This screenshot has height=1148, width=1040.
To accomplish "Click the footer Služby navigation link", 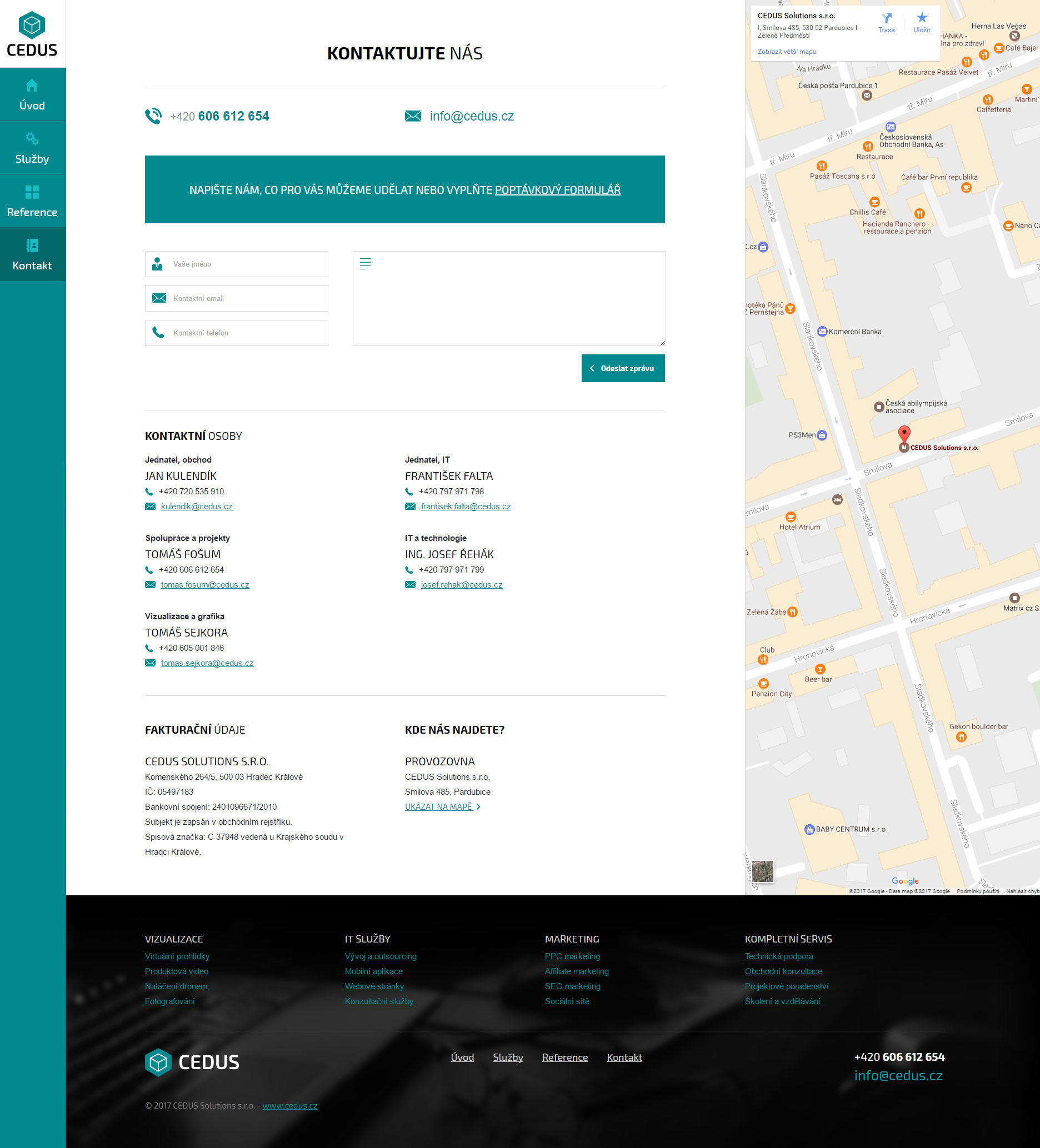I will [x=508, y=1057].
